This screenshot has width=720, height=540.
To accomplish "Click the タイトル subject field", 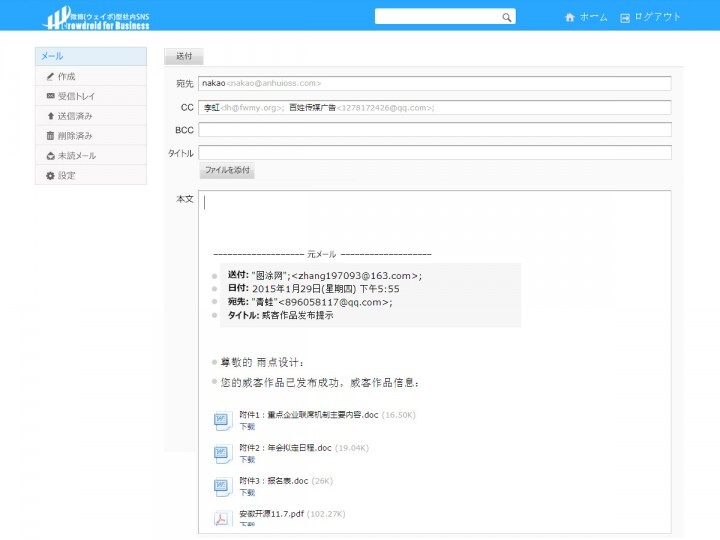I will (434, 152).
